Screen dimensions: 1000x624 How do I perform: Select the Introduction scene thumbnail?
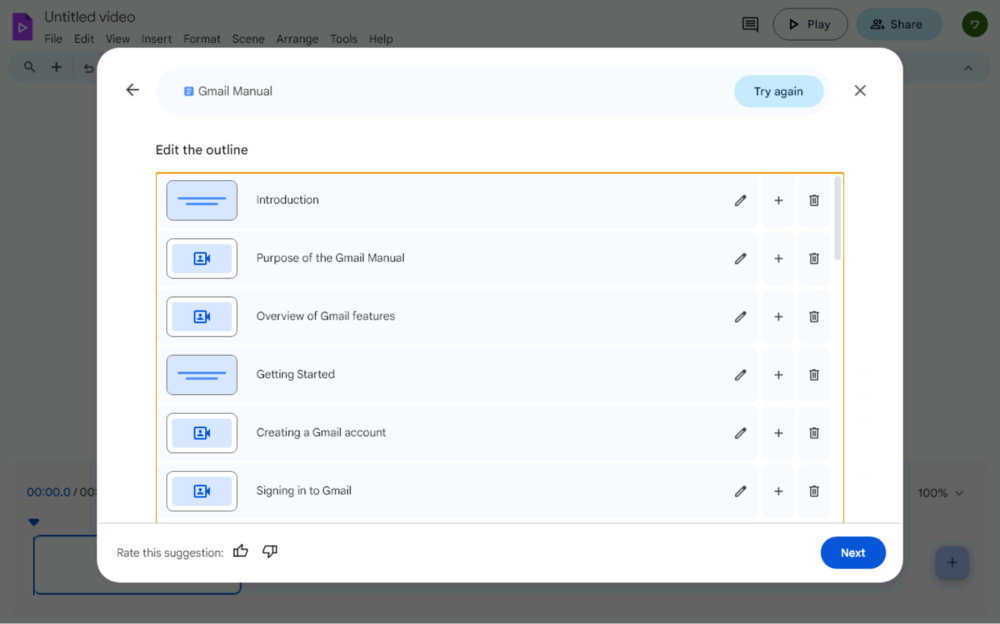pyautogui.click(x=202, y=200)
